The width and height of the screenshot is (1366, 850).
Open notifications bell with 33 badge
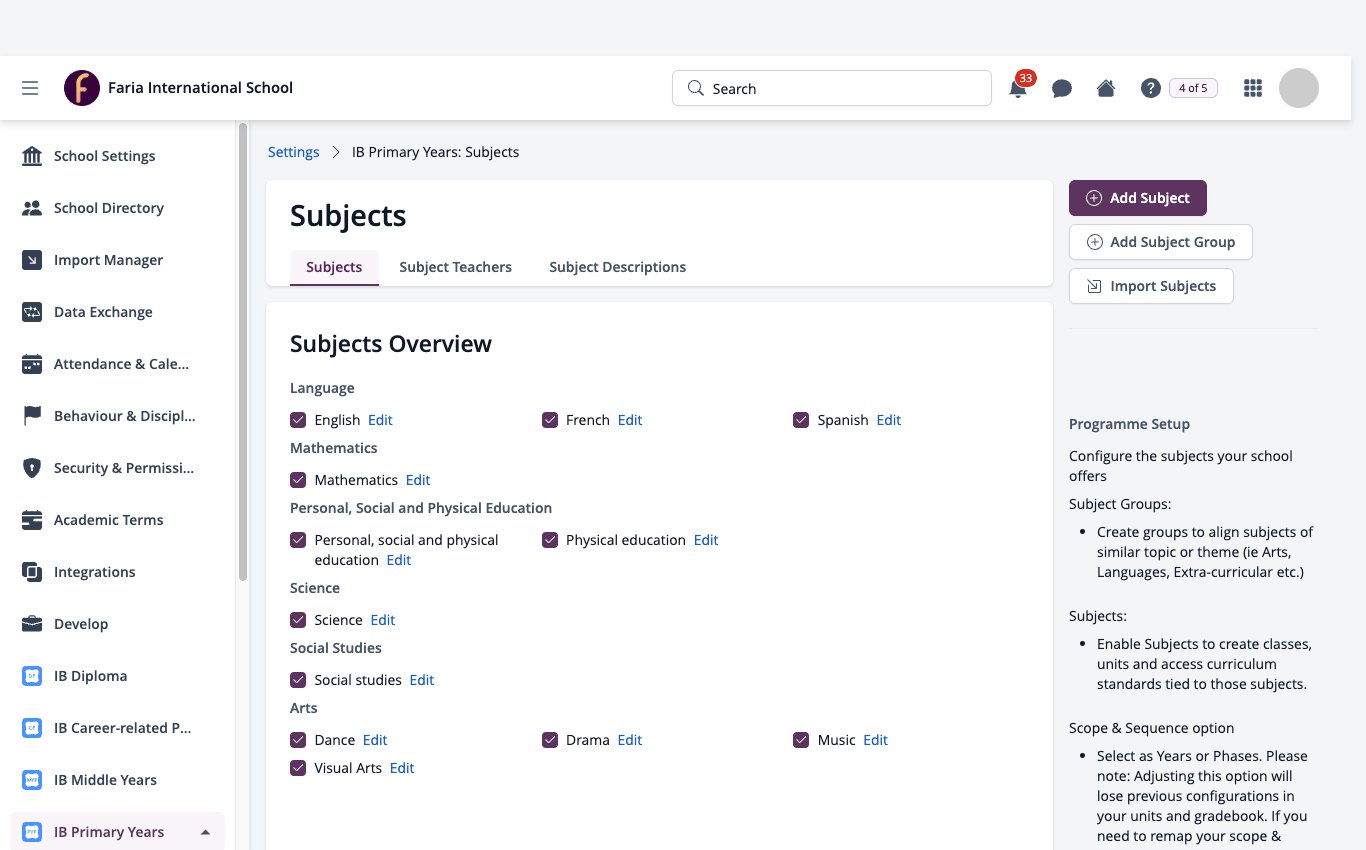tap(1018, 88)
